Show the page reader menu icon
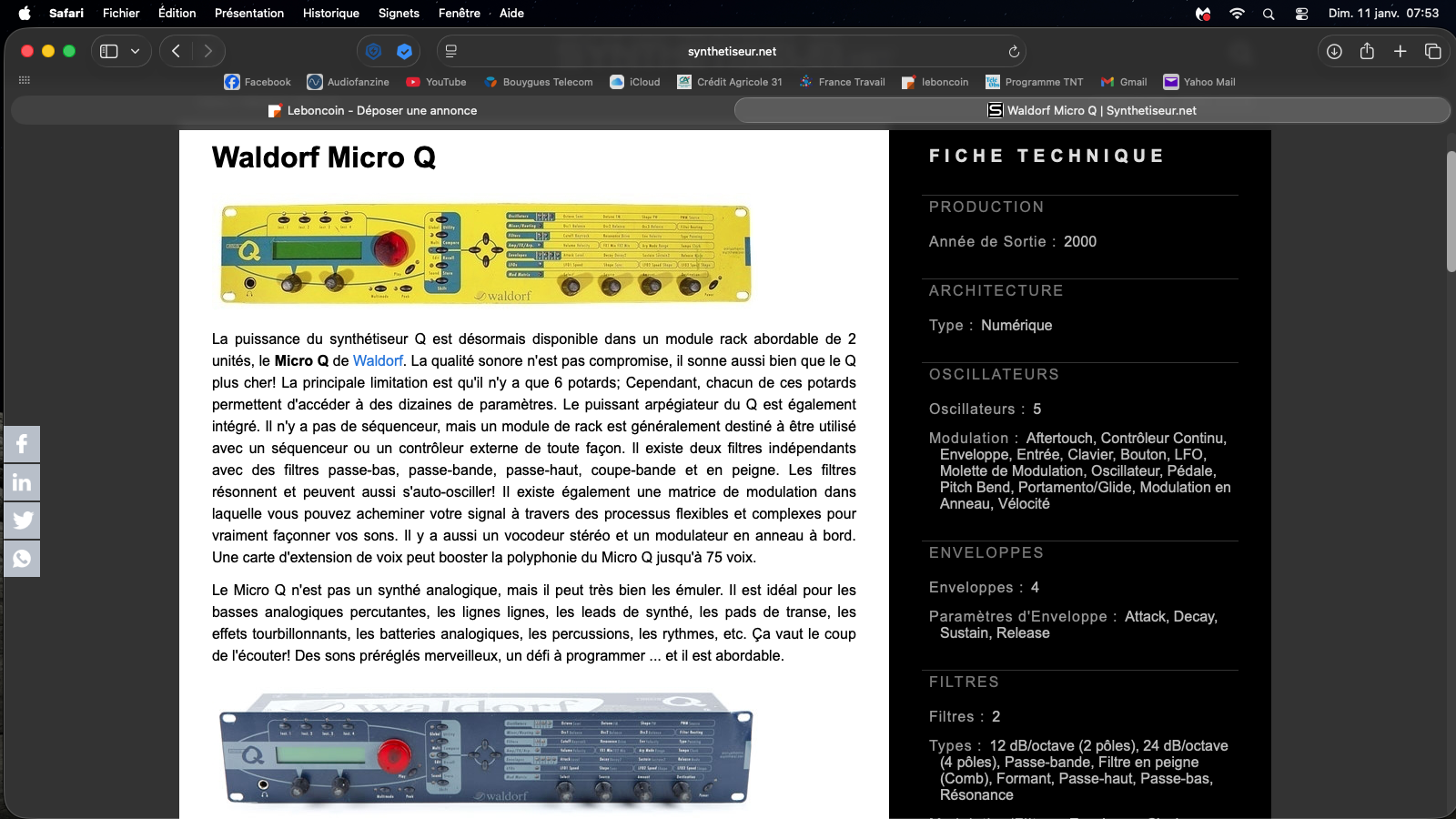This screenshot has width=1456, height=819. click(451, 51)
